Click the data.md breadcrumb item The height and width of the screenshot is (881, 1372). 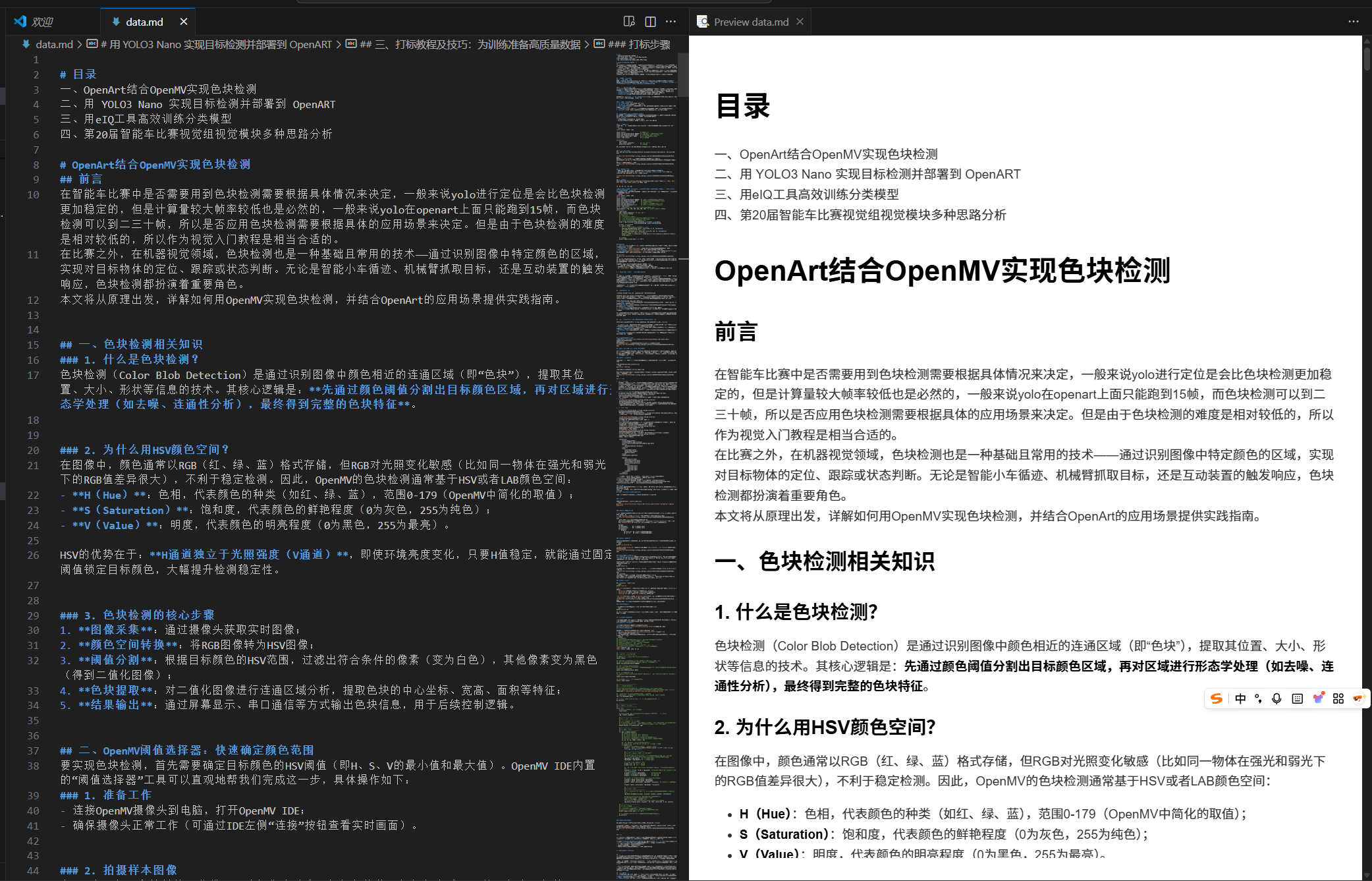[x=54, y=45]
